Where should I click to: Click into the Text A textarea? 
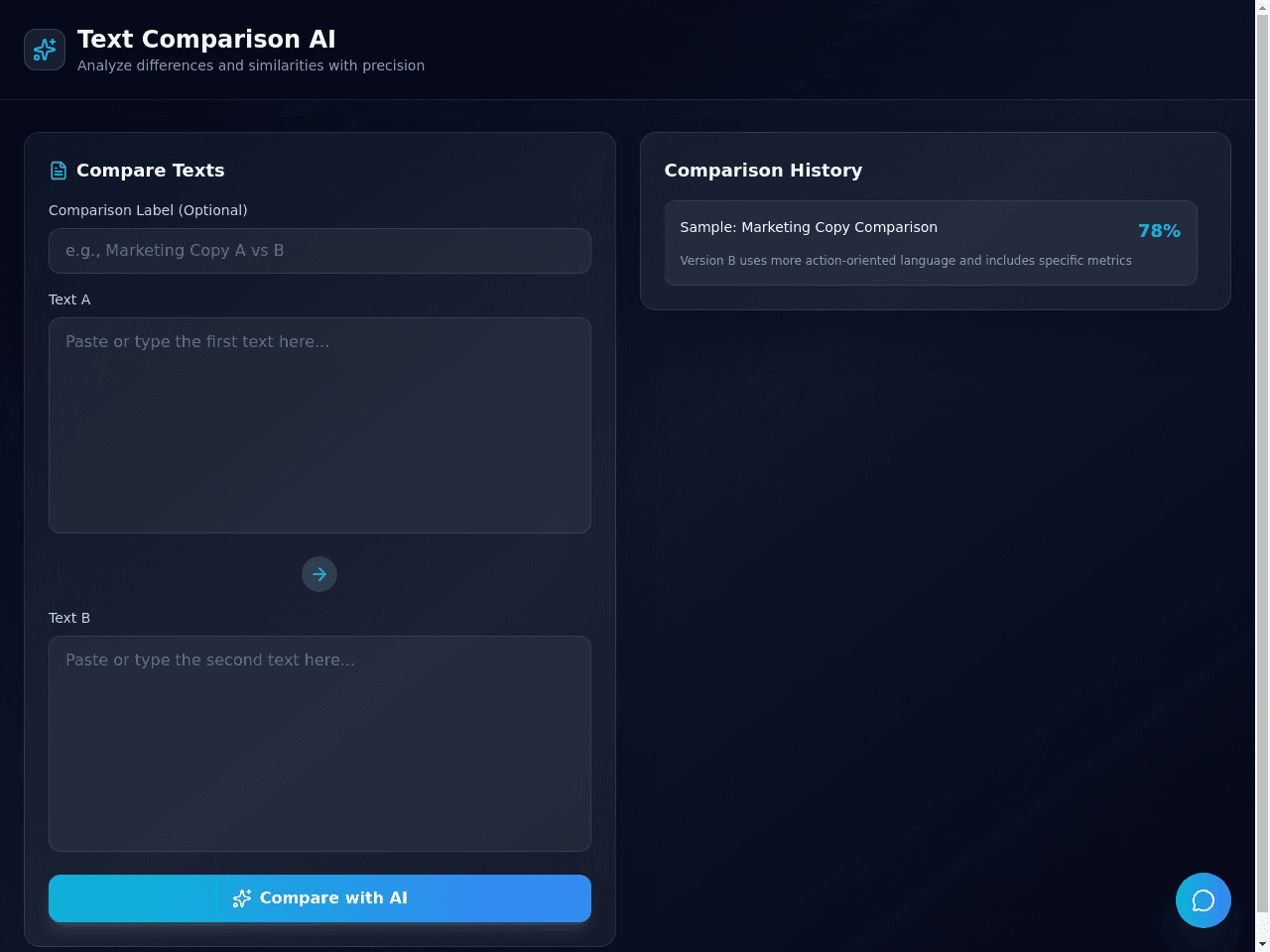(319, 425)
